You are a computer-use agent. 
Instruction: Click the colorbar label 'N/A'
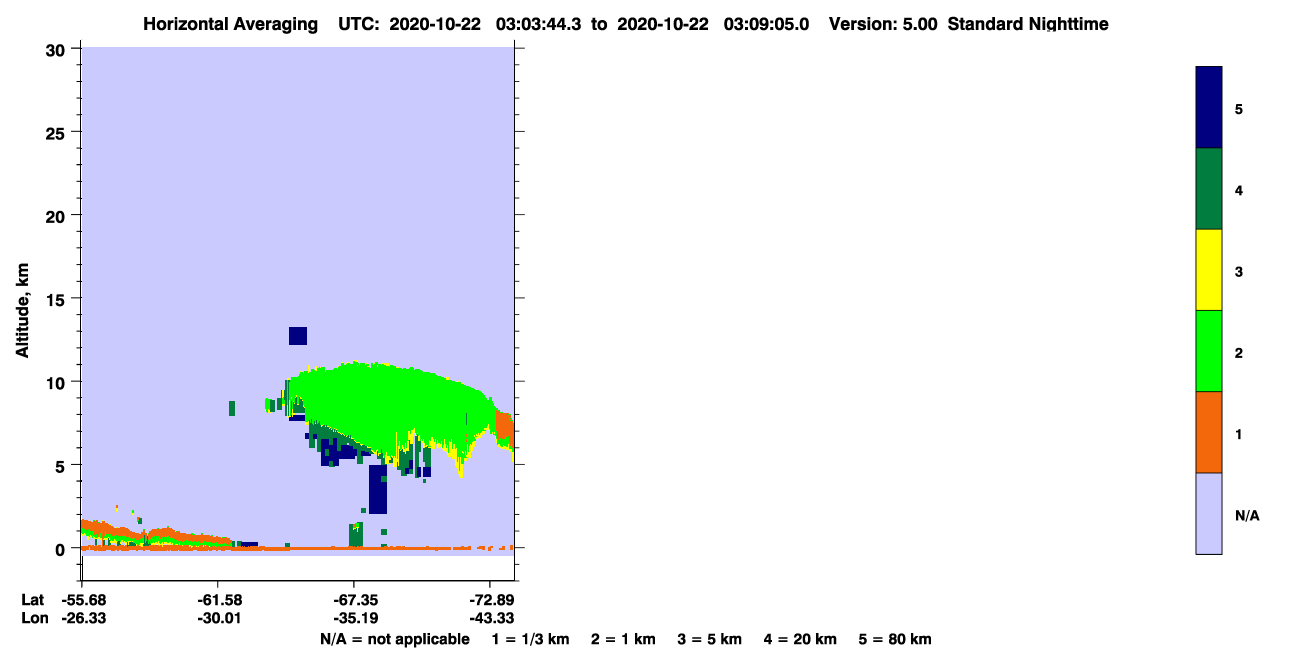(x=1247, y=515)
